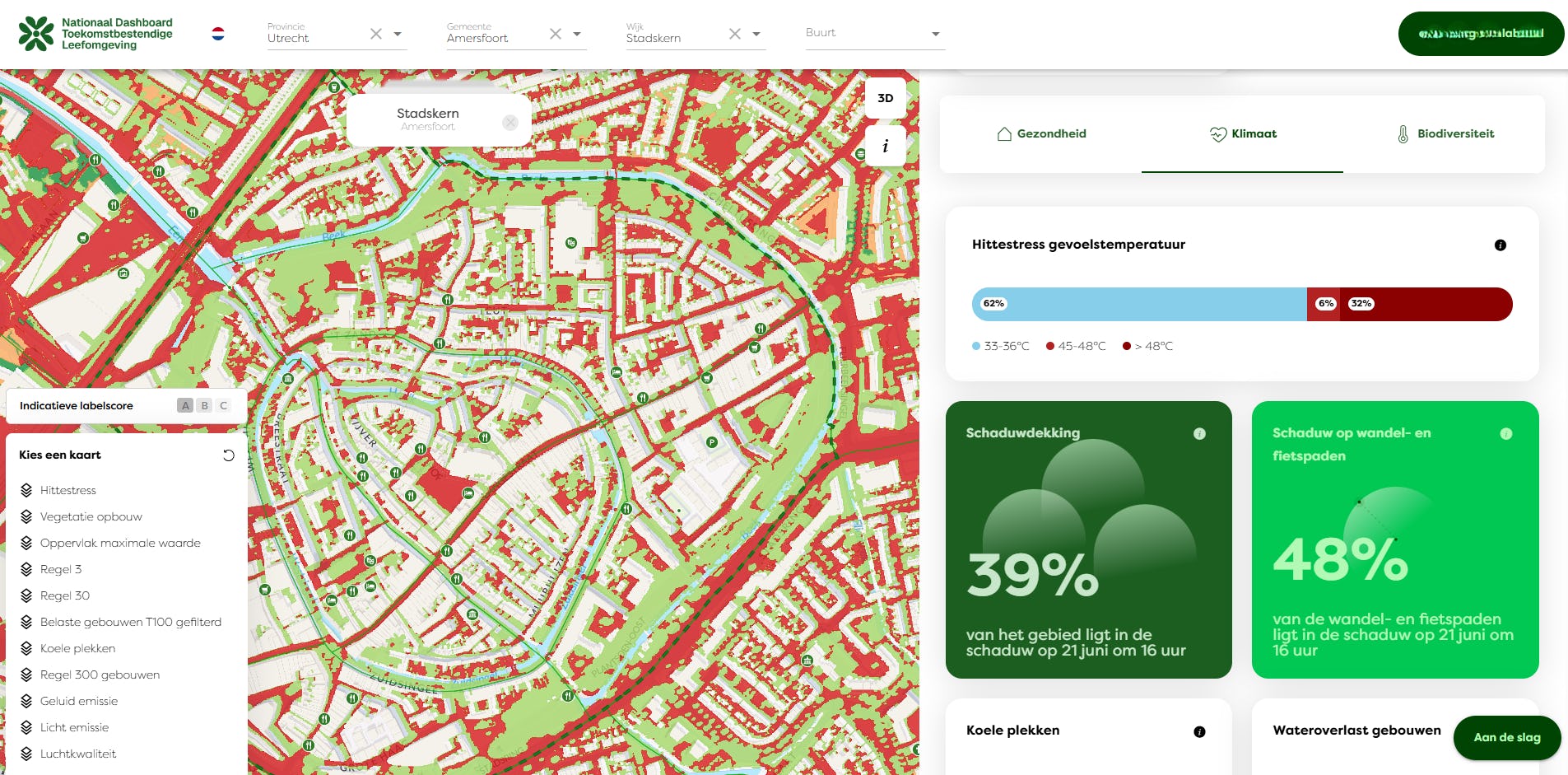This screenshot has width=1568, height=775.
Task: Click the parking P marker on map
Action: [712, 442]
